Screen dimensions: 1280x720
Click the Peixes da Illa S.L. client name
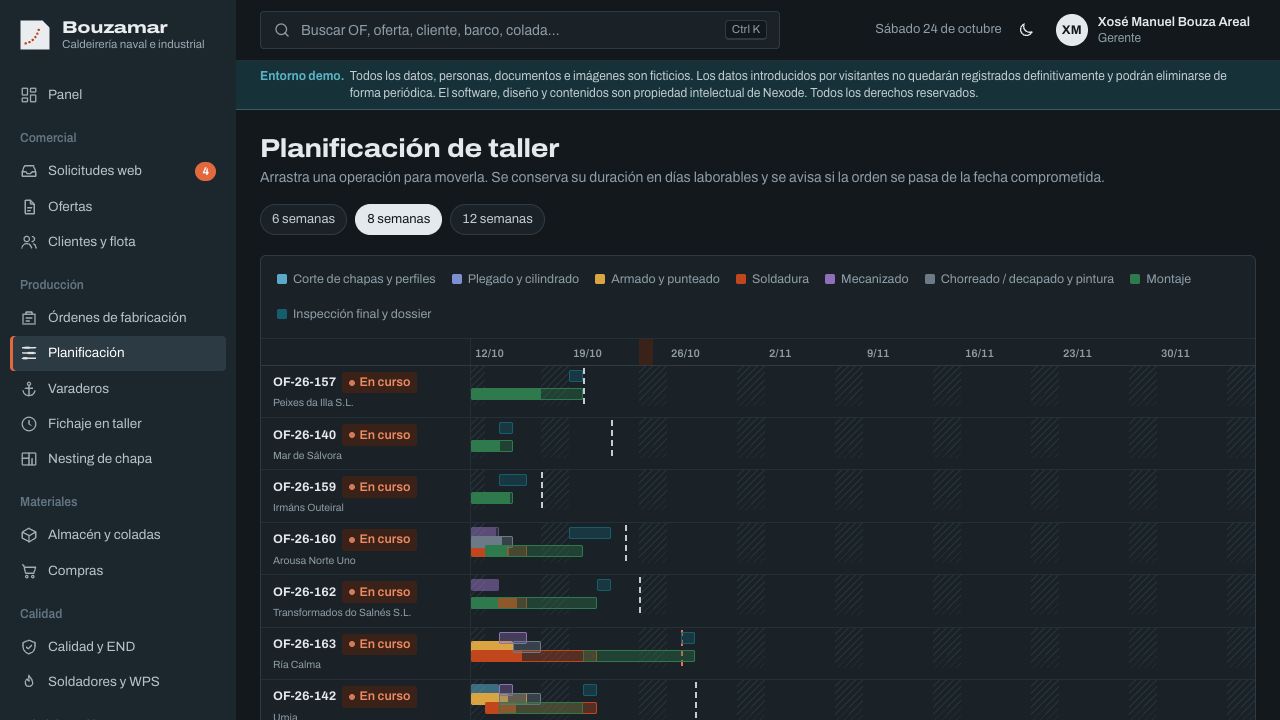click(x=313, y=403)
